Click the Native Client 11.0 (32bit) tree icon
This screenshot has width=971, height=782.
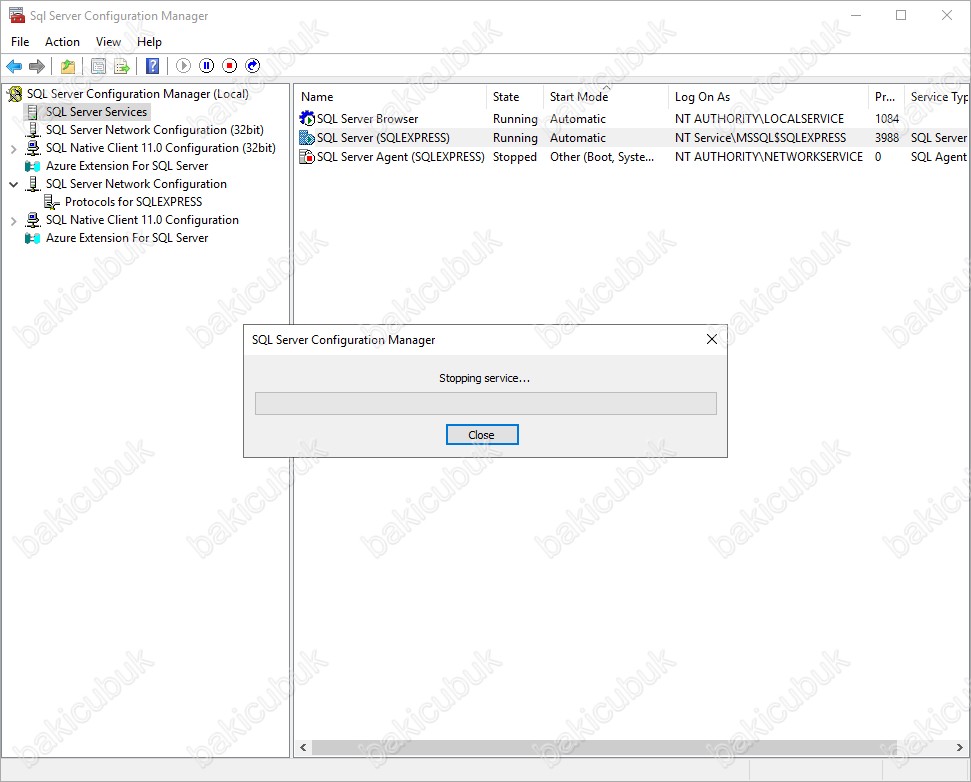click(33, 148)
